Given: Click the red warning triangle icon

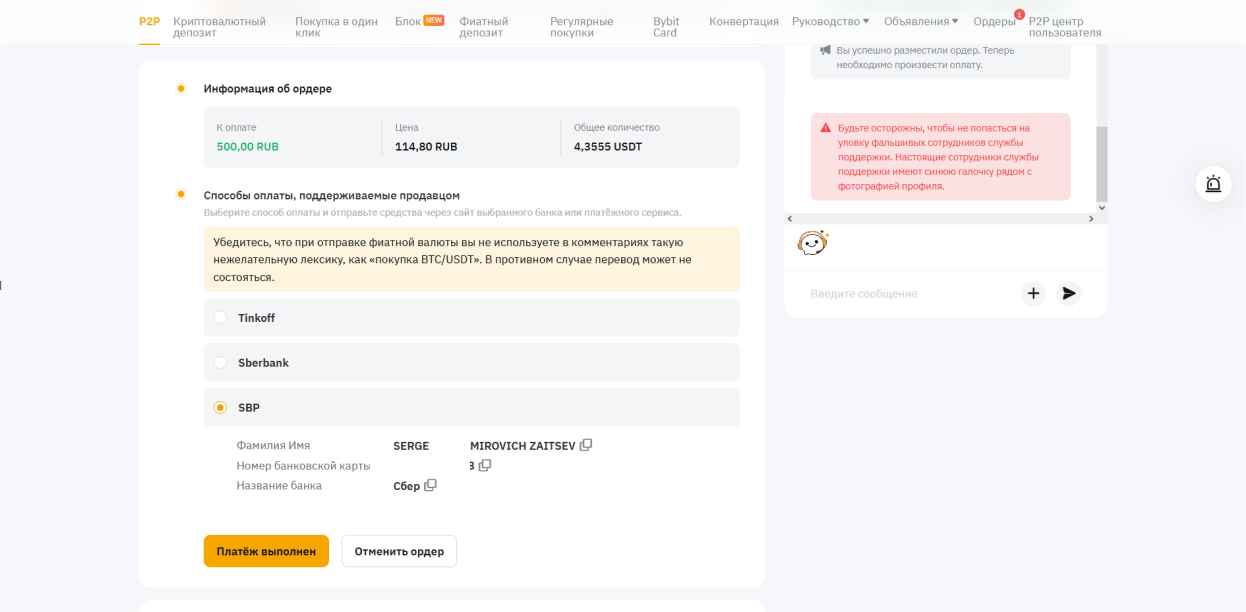Looking at the screenshot, I should click(826, 128).
